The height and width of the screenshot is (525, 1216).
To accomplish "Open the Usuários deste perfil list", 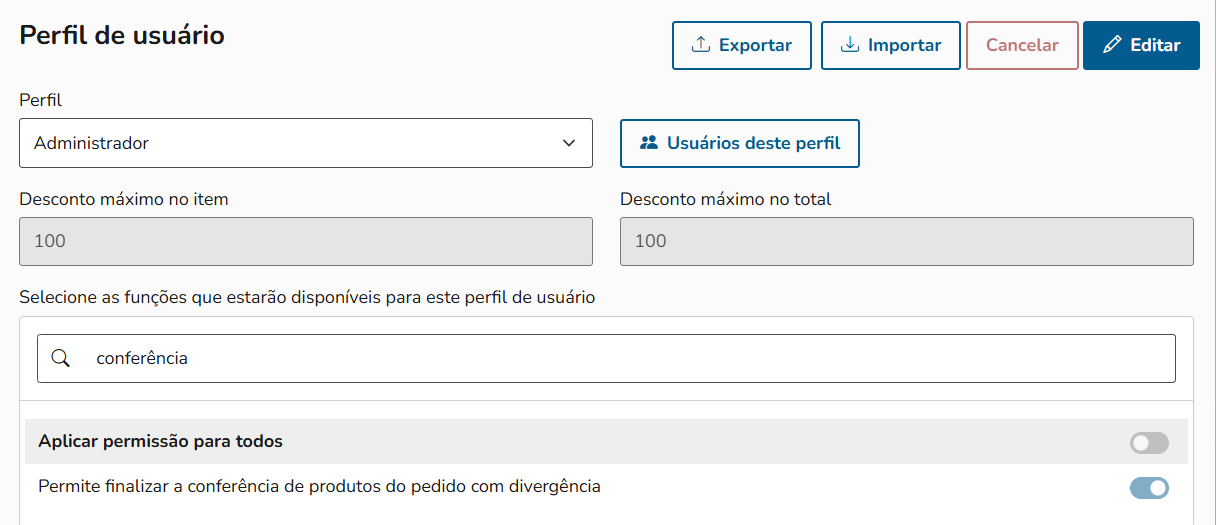I will pos(753,143).
